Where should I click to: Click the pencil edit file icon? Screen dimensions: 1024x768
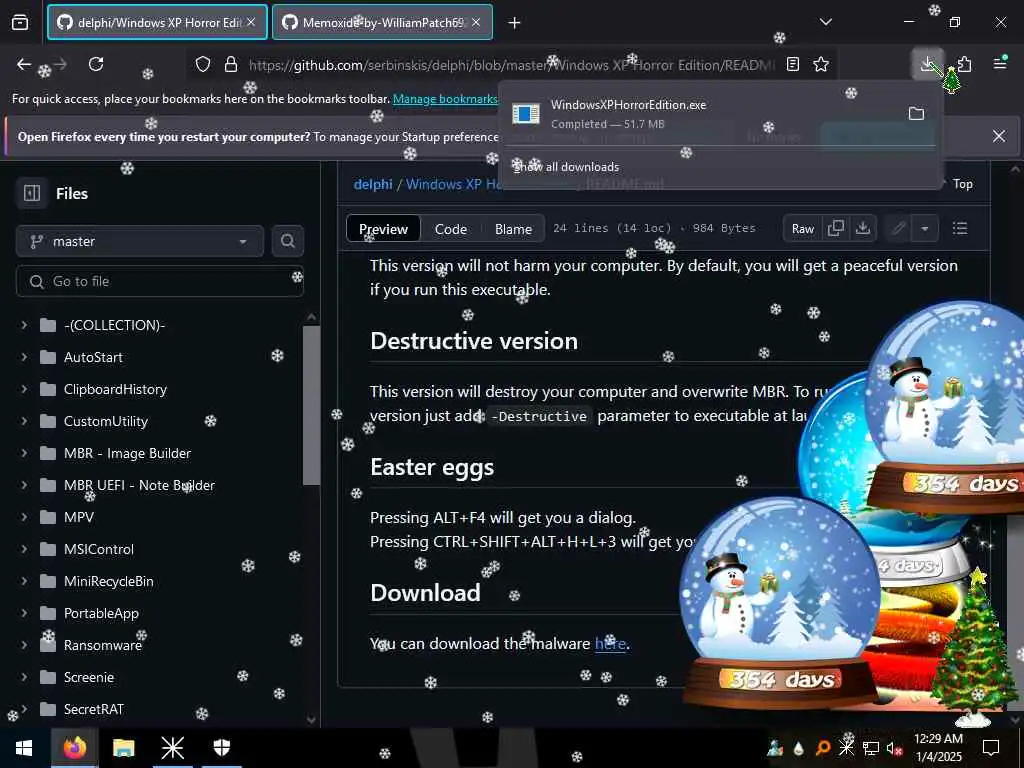coord(899,229)
